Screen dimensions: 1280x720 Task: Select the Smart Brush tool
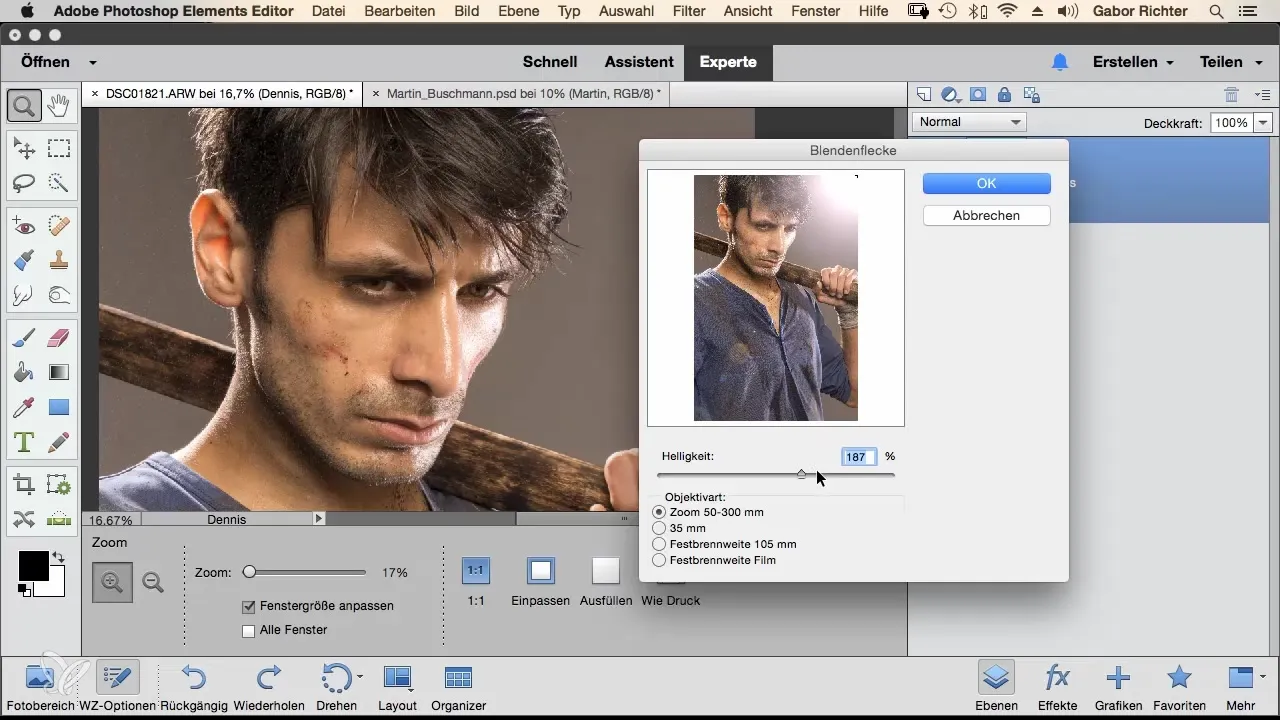(24, 261)
